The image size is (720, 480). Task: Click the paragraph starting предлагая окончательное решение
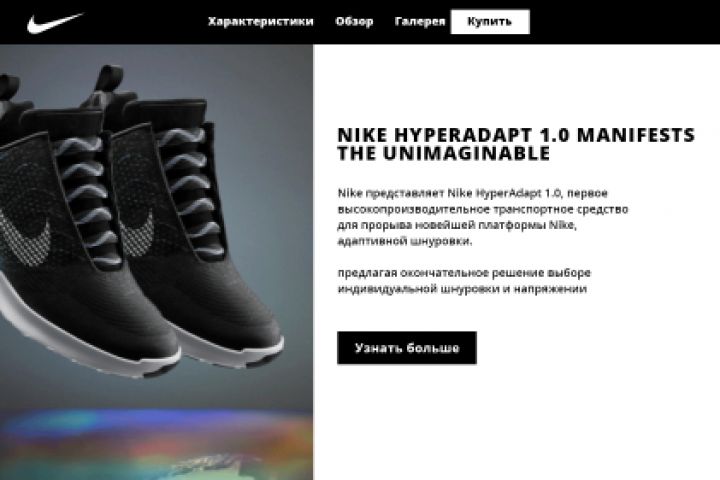pos(464,281)
